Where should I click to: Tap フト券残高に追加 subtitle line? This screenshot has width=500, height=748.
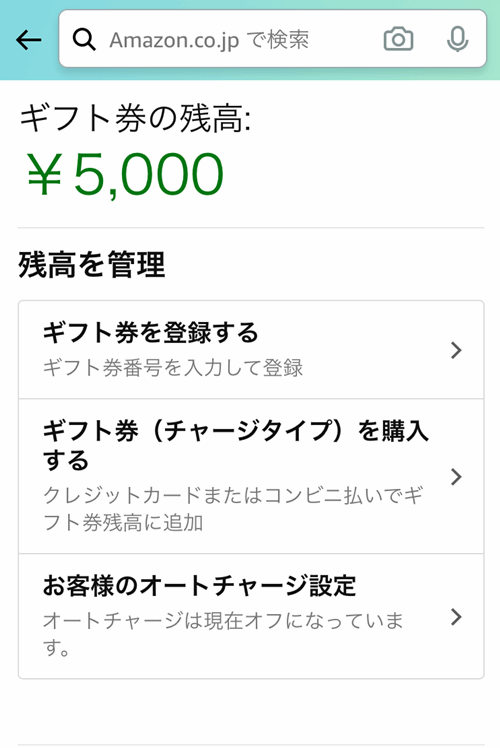(123, 522)
